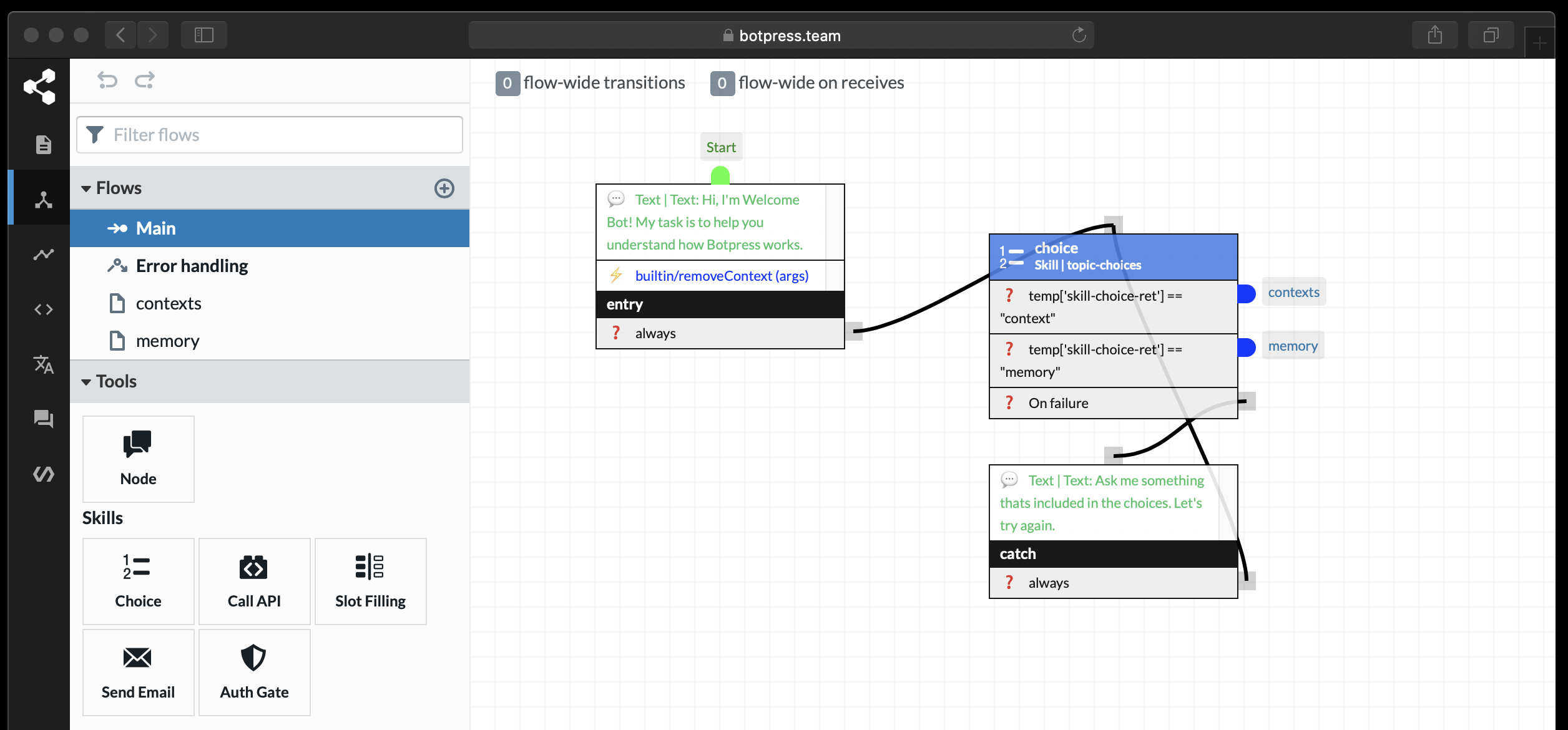Click the skill-choice-ret "context" condition
Viewport: 1568px width, 730px height.
1114,307
